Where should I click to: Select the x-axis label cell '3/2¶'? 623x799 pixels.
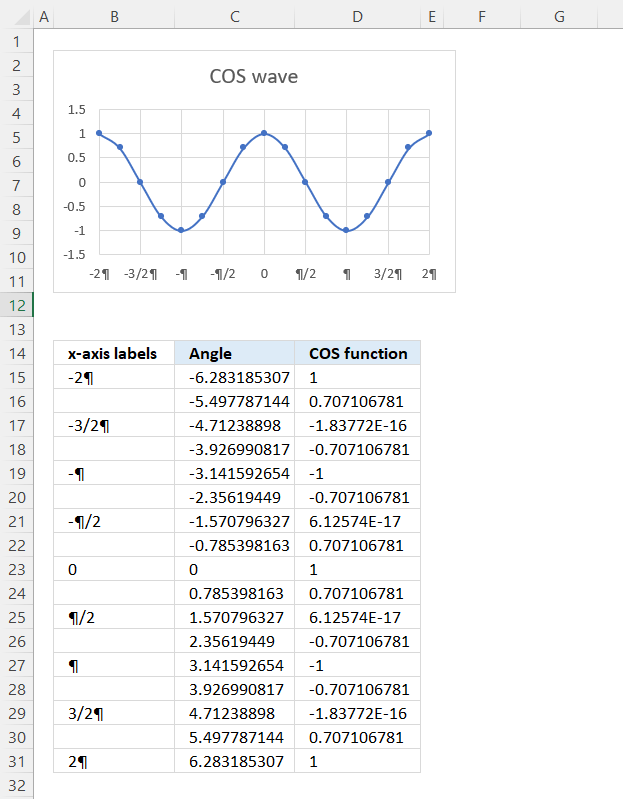click(x=114, y=713)
